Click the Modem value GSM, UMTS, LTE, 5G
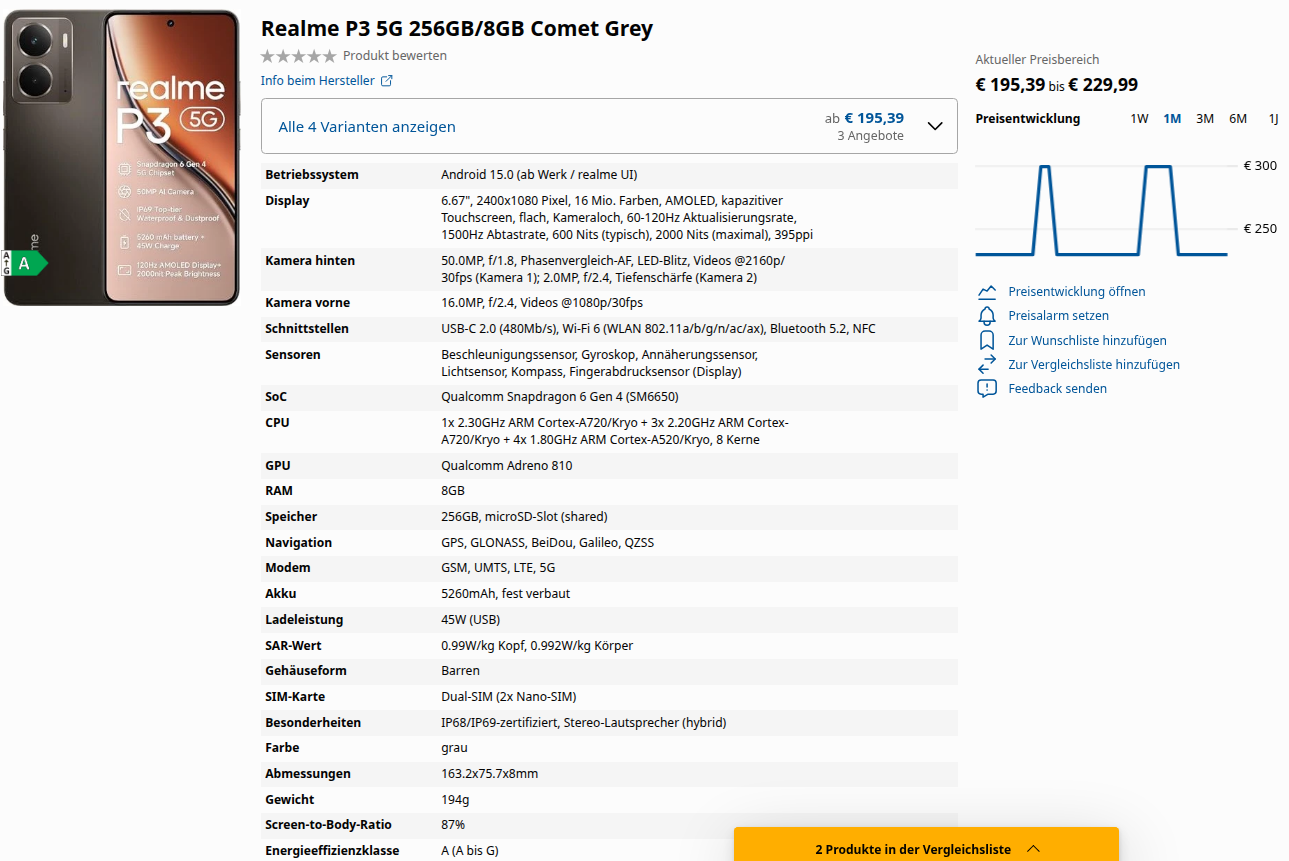1289x861 pixels. pos(498,568)
